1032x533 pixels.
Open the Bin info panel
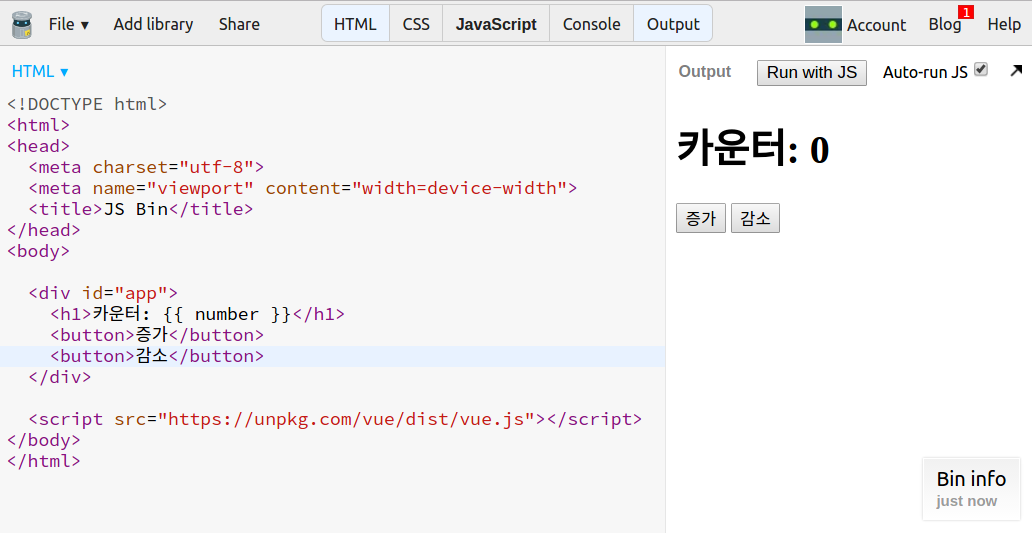click(x=971, y=488)
